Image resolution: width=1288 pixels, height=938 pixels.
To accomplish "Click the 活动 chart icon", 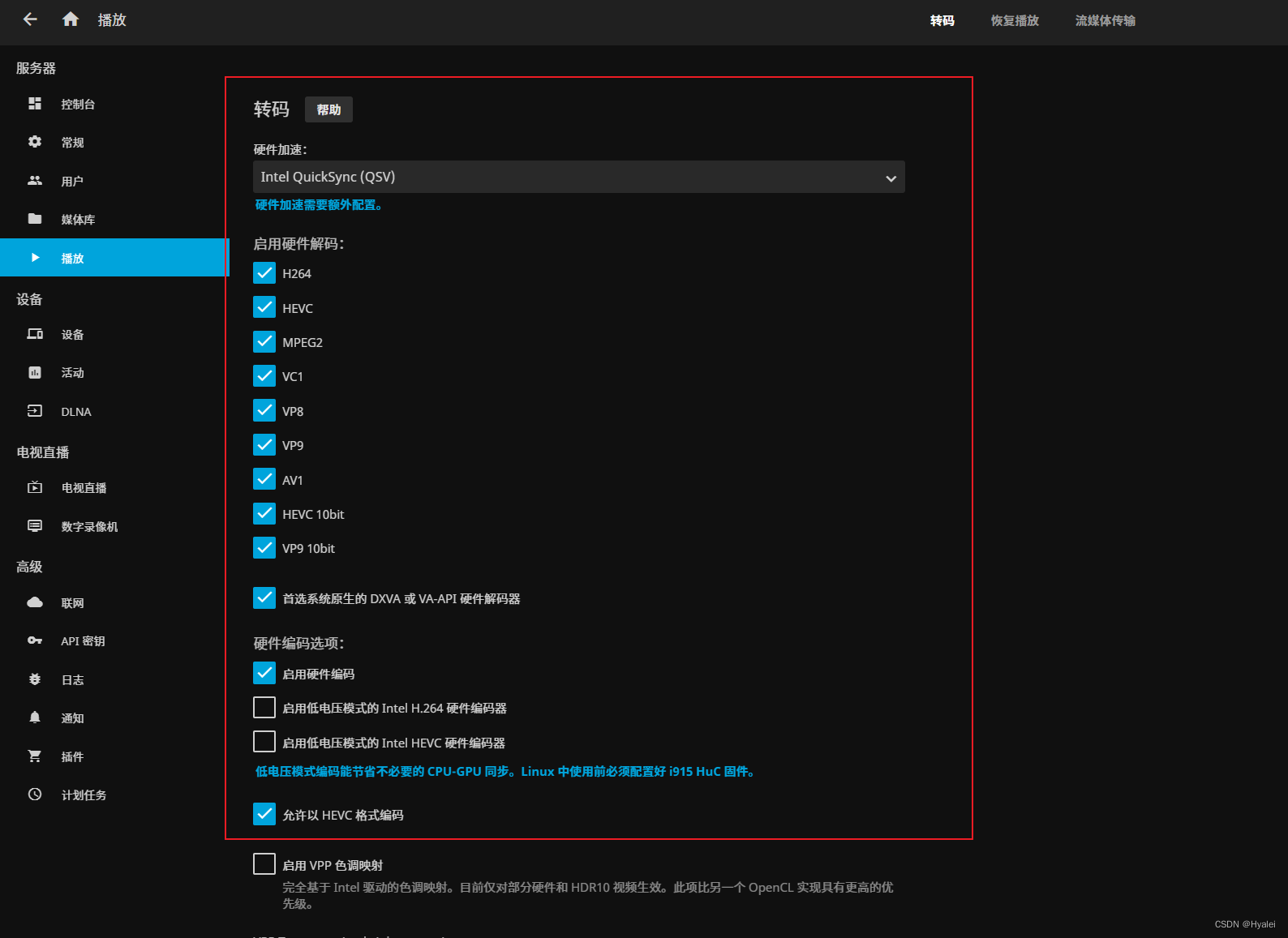I will click(x=35, y=373).
